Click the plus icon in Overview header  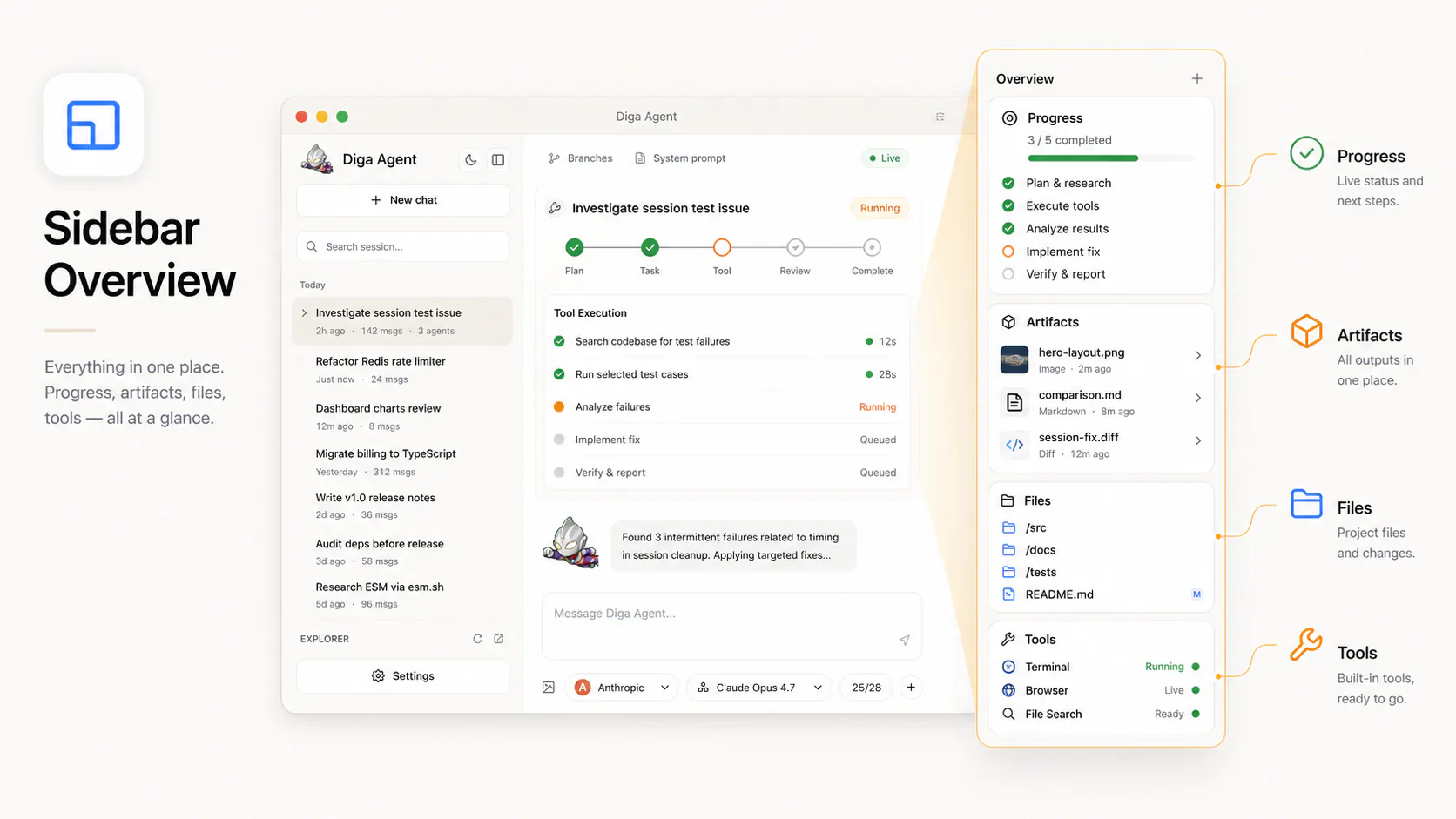tap(1197, 78)
